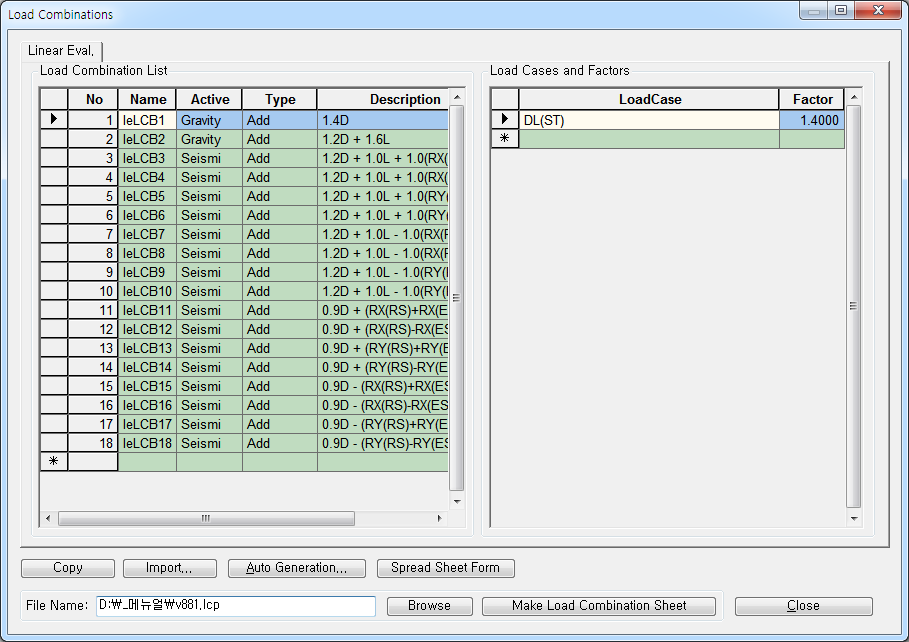Select the new-row asterisk in Load Combination List
This screenshot has width=909, height=642.
point(54,462)
